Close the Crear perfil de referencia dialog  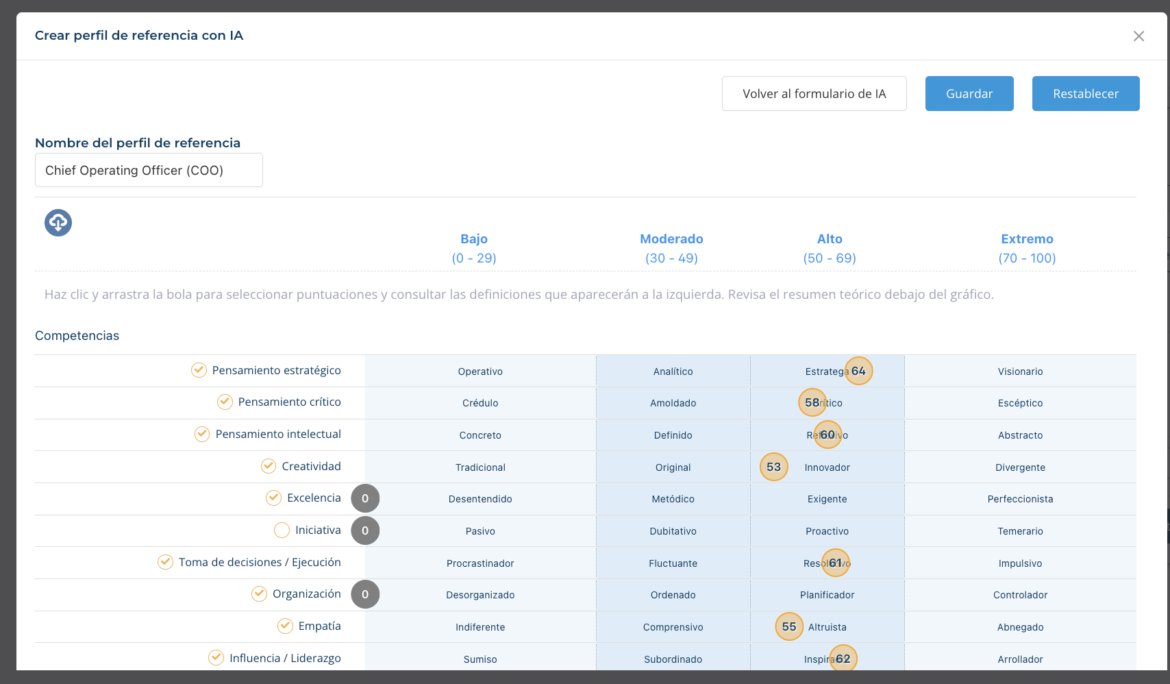(1138, 35)
